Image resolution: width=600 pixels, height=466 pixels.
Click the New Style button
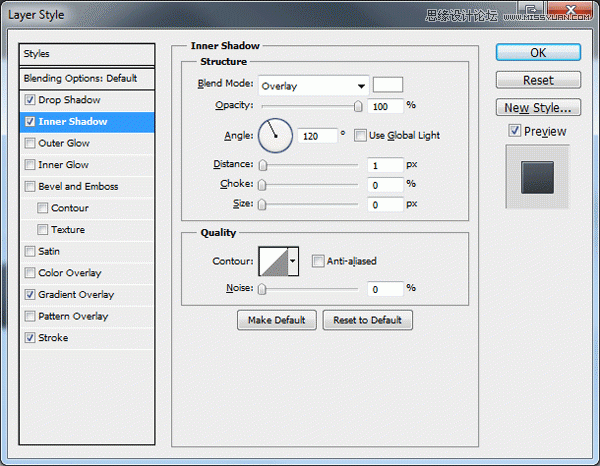tap(538, 108)
